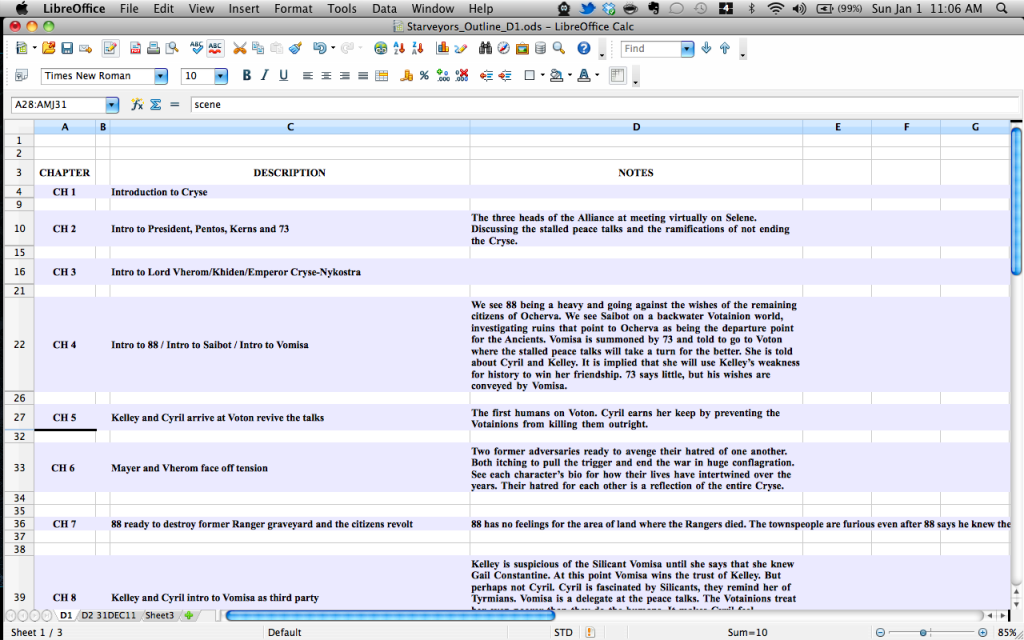Viewport: 1024px width, 640px height.
Task: Select column D header
Action: pos(636,127)
